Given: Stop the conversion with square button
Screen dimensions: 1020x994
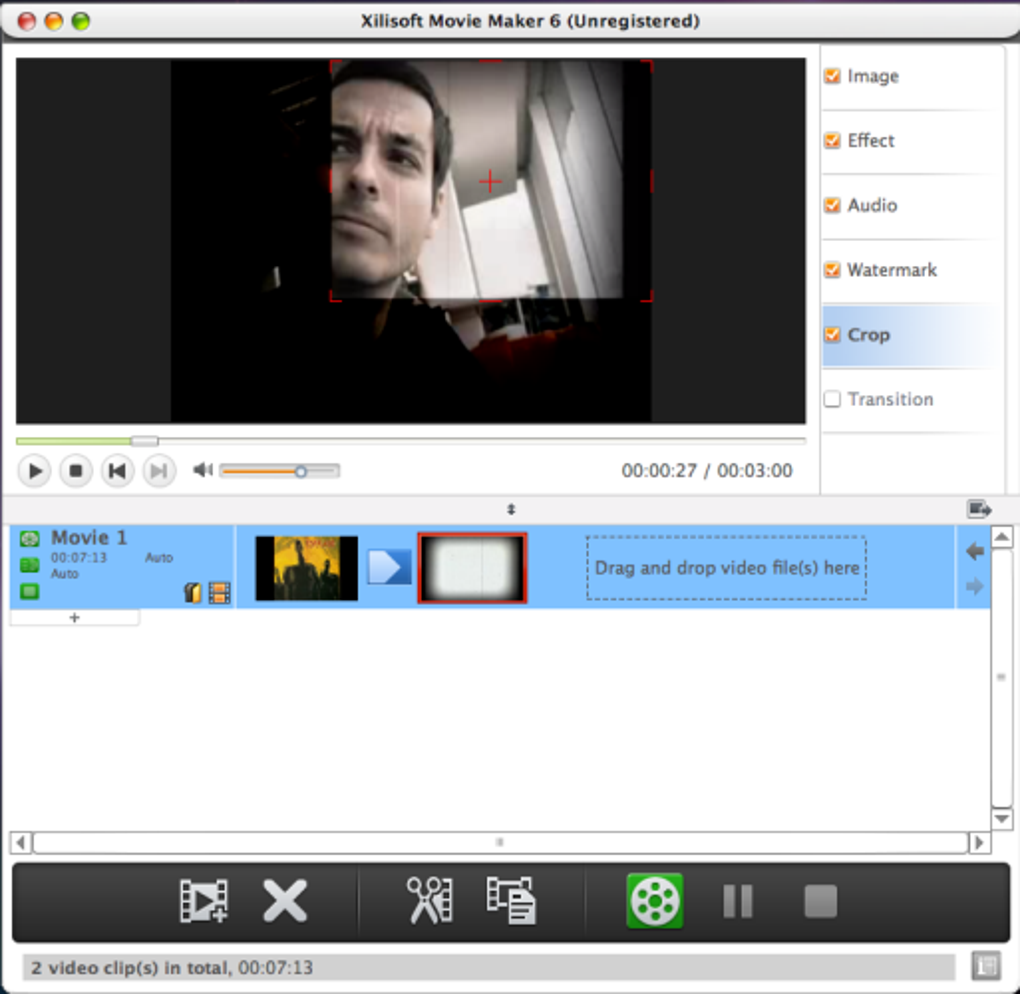Looking at the screenshot, I should tap(820, 901).
